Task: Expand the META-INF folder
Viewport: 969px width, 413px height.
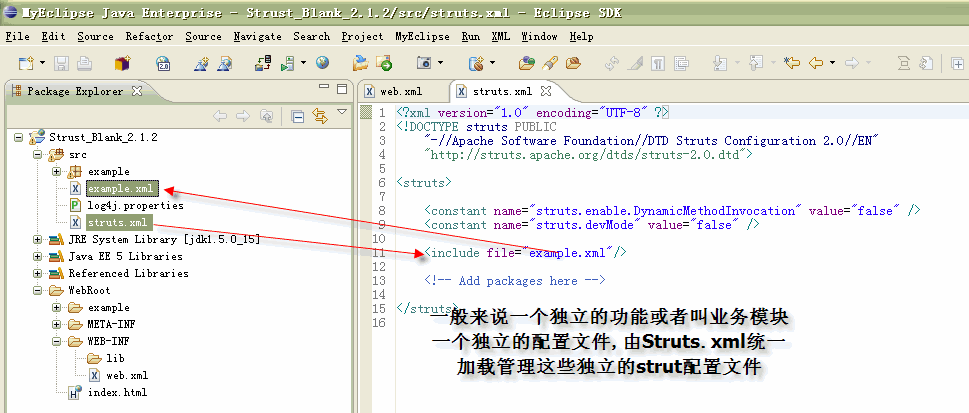Action: pos(57,324)
